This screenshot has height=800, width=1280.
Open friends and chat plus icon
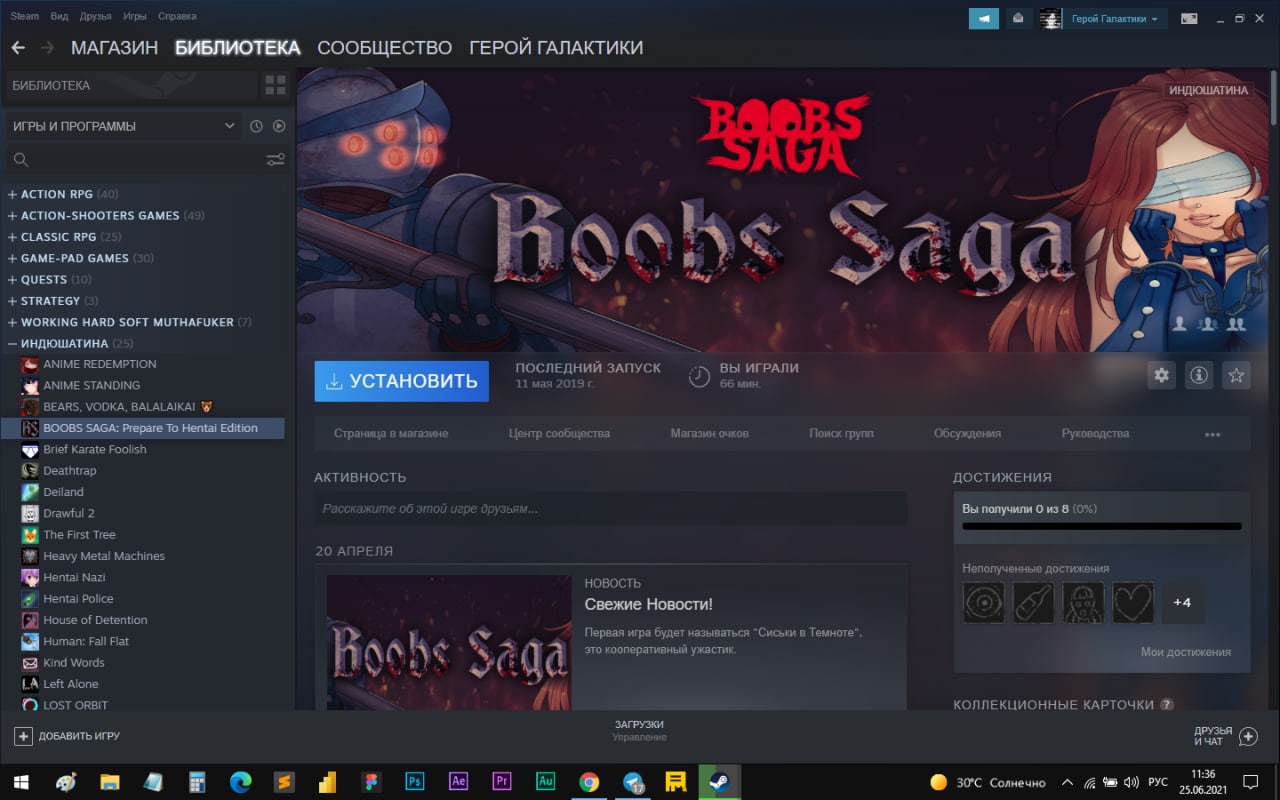point(1248,736)
